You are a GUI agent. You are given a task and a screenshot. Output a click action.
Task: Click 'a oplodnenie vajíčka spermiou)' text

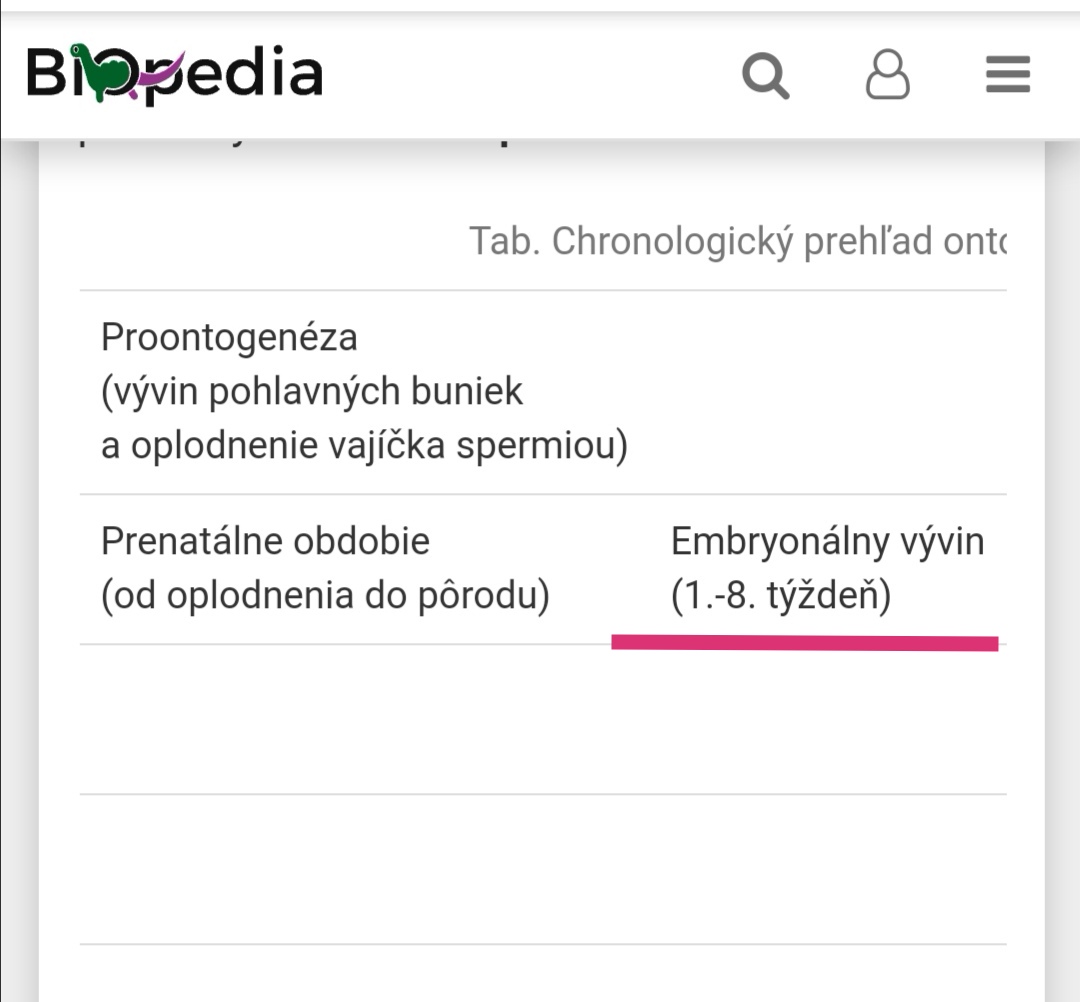(364, 446)
